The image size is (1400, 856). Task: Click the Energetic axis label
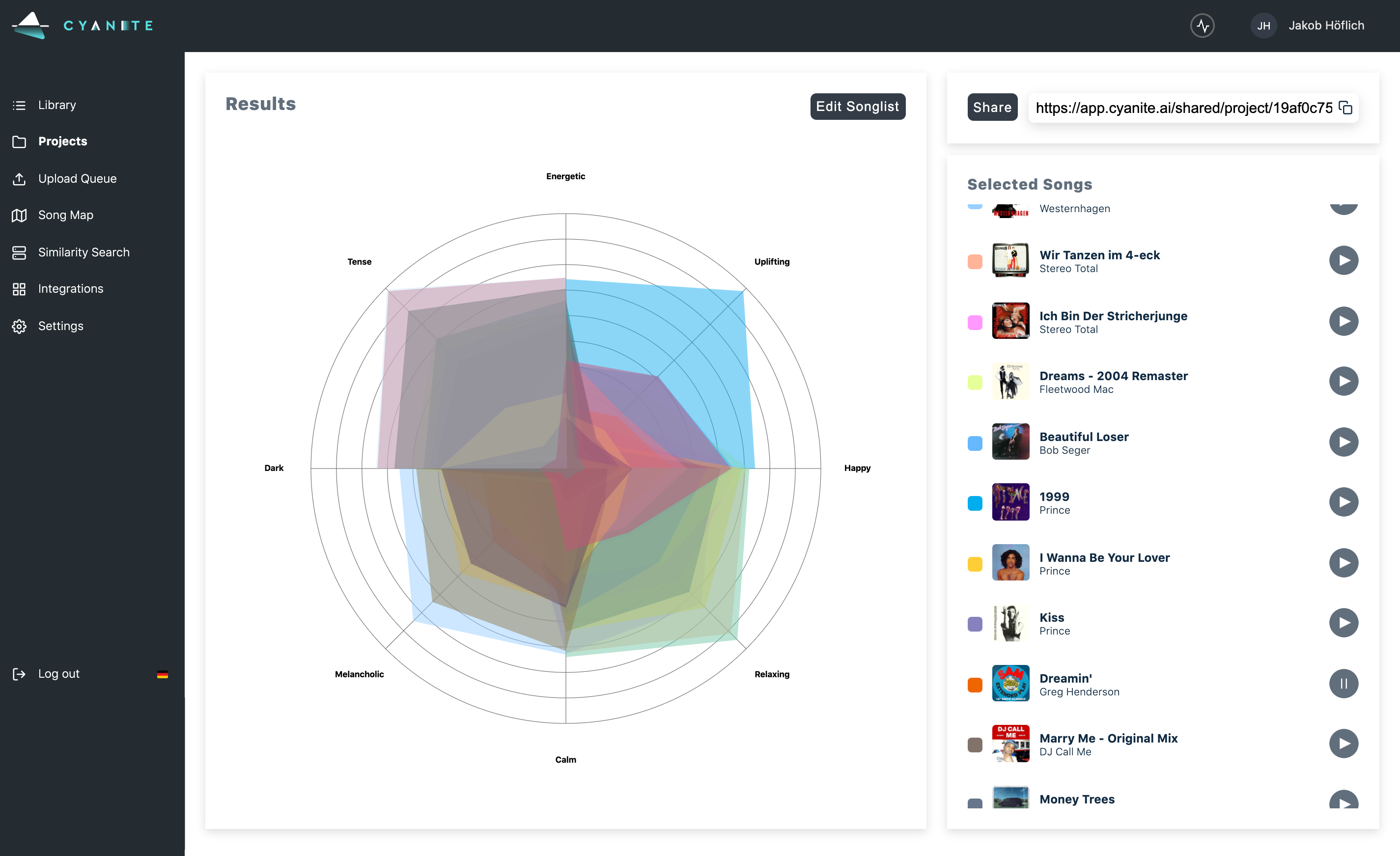coord(565,177)
